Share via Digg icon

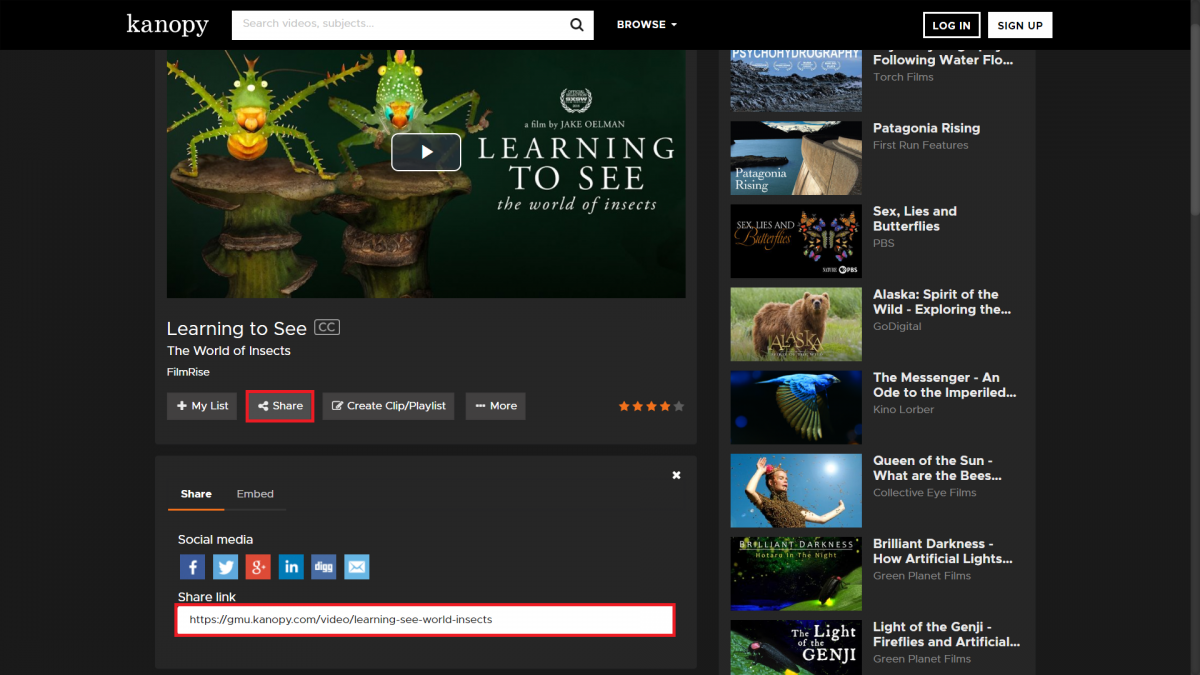[x=323, y=567]
